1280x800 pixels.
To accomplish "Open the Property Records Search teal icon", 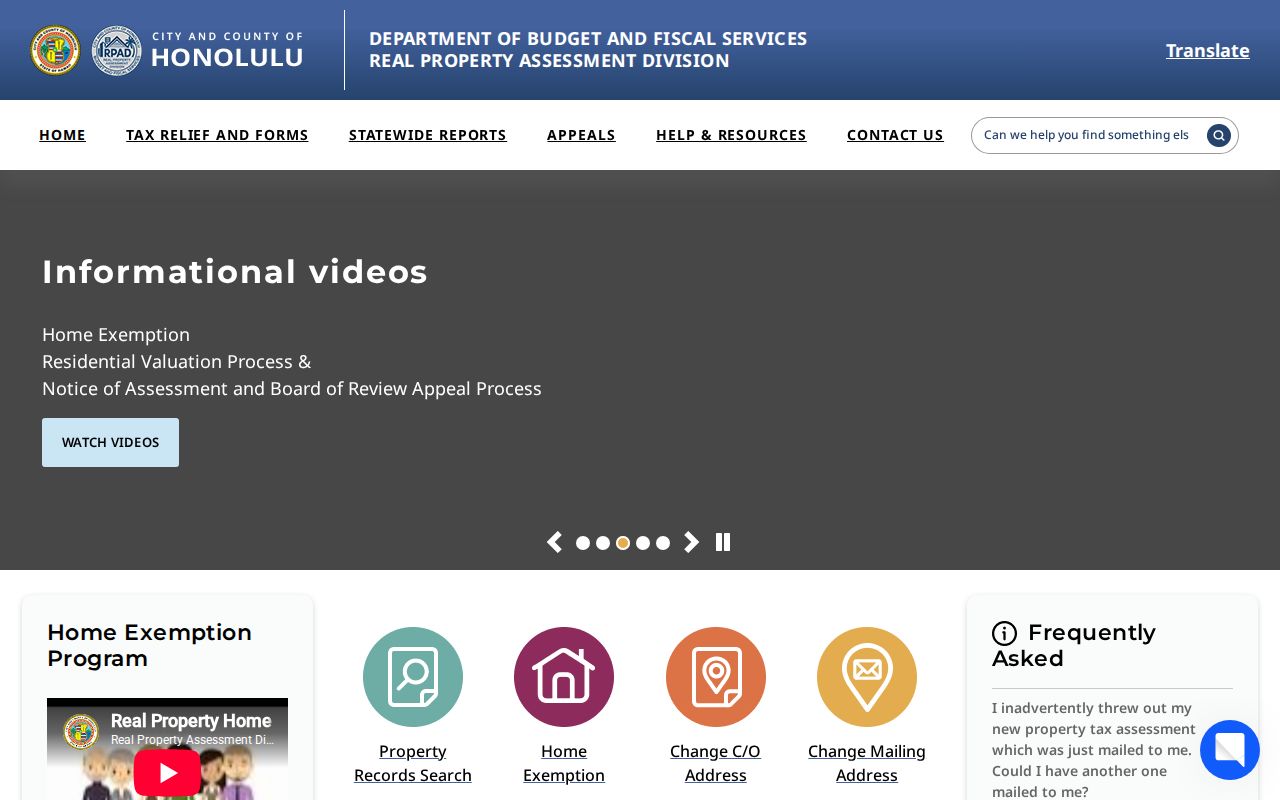I will pos(413,677).
